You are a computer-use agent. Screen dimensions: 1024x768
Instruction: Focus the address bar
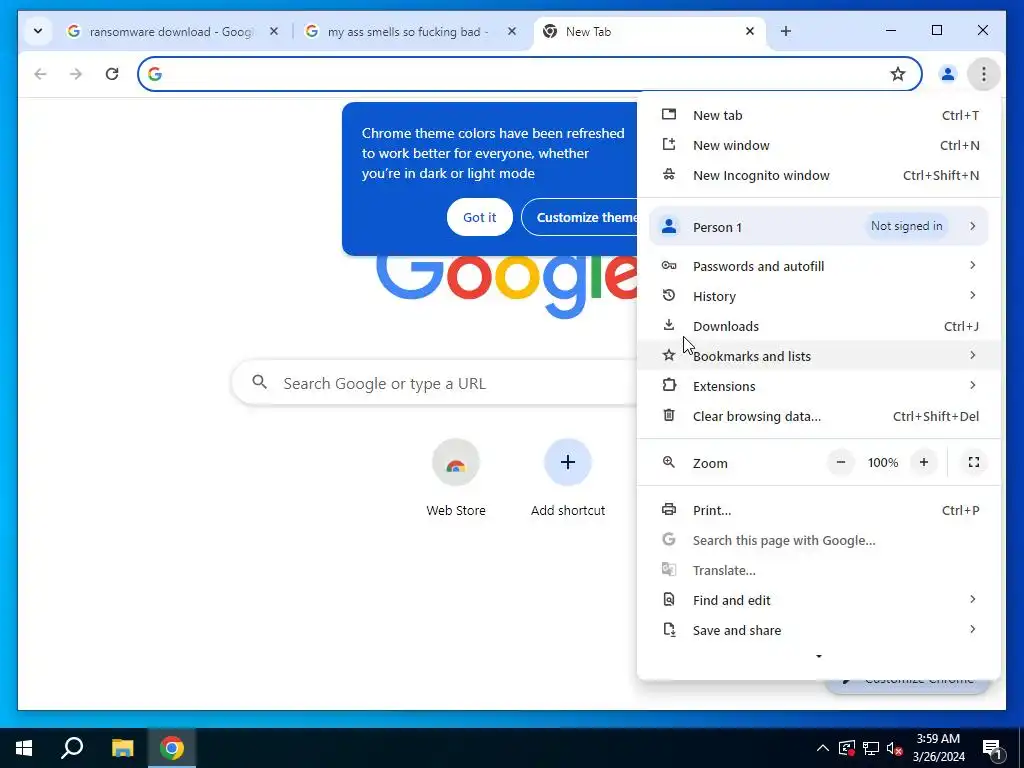point(529,74)
